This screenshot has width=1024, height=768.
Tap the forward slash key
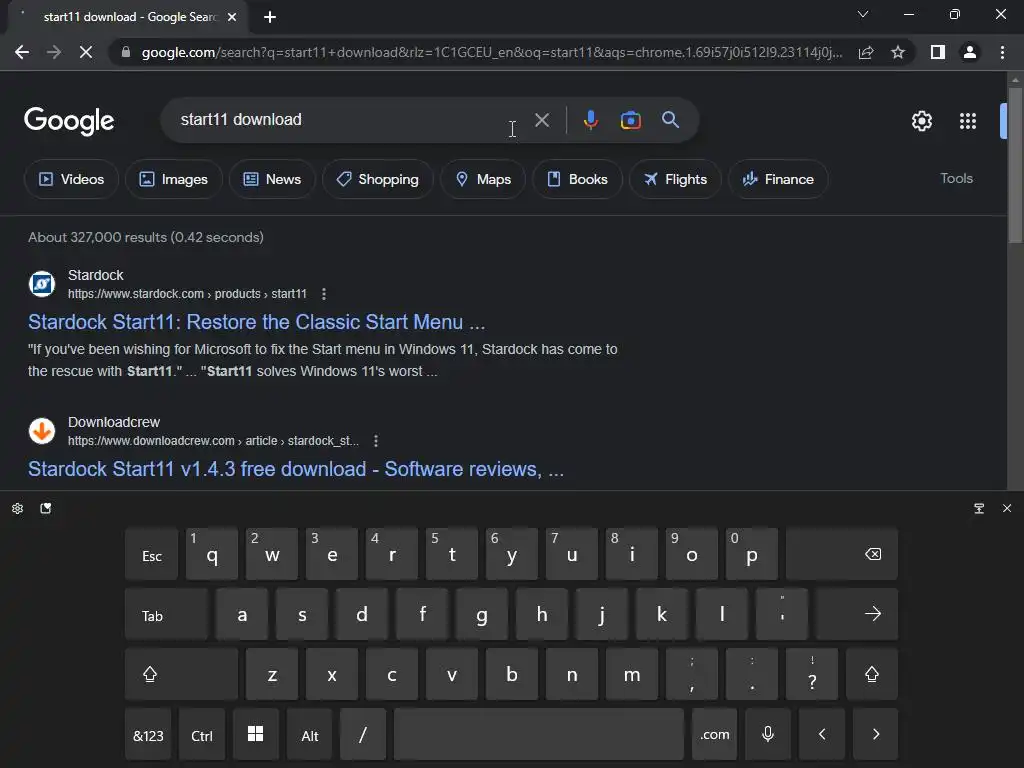pyautogui.click(x=363, y=735)
